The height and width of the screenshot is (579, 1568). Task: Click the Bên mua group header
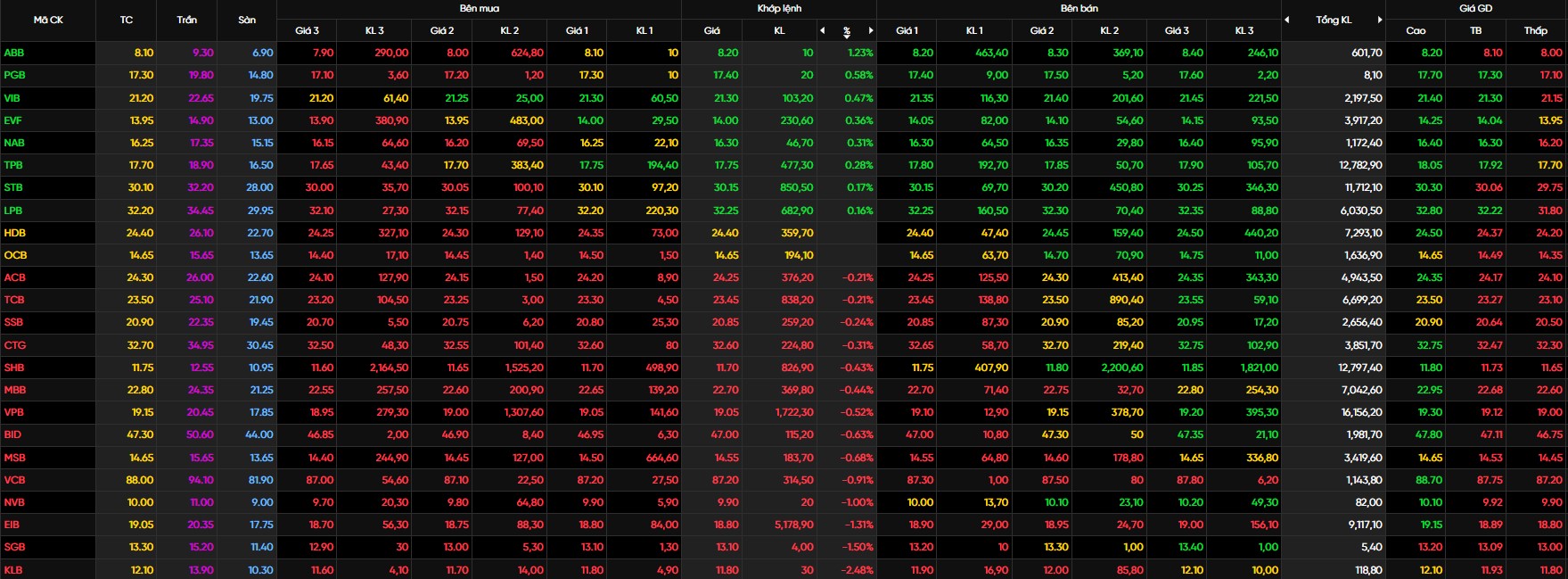[480, 8]
